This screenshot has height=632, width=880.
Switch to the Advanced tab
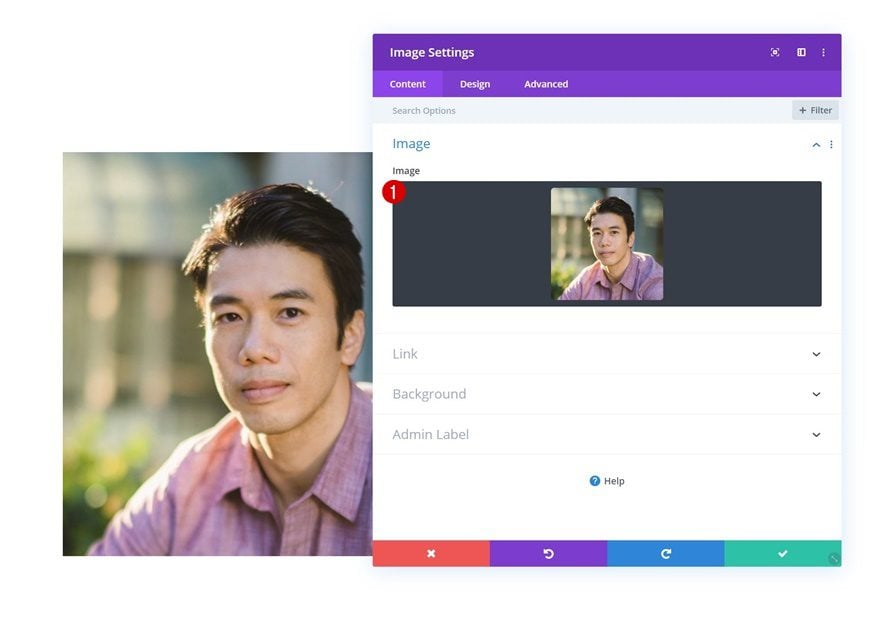[x=546, y=84]
